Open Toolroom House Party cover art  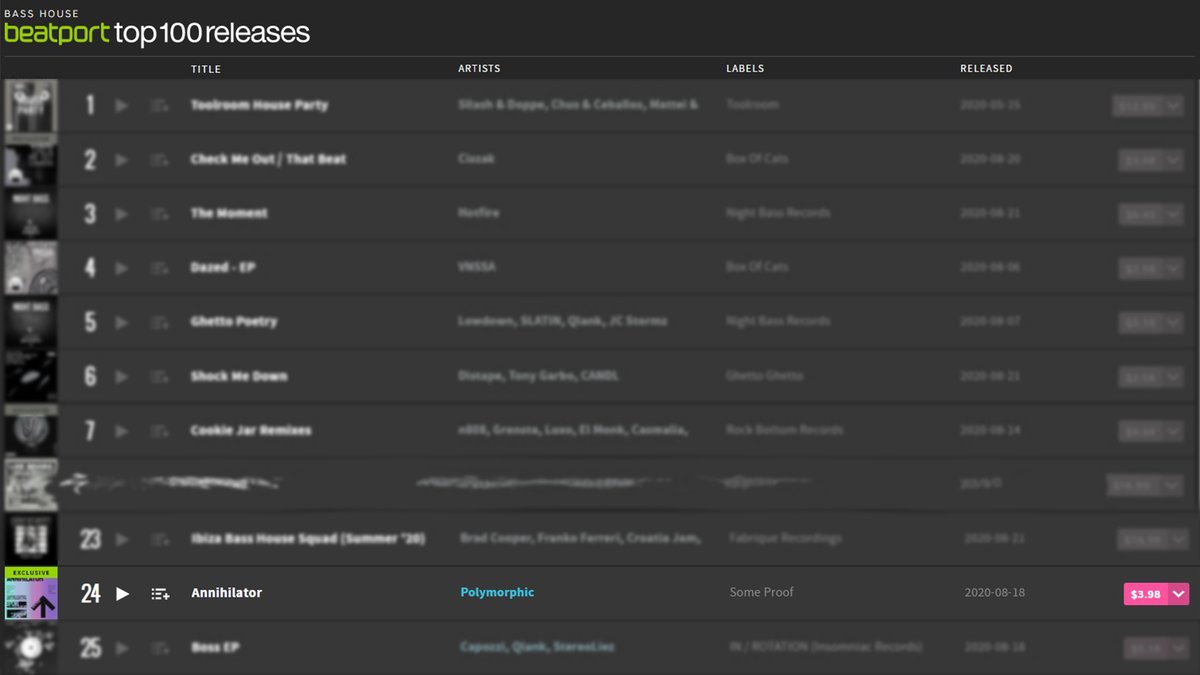[x=31, y=106]
